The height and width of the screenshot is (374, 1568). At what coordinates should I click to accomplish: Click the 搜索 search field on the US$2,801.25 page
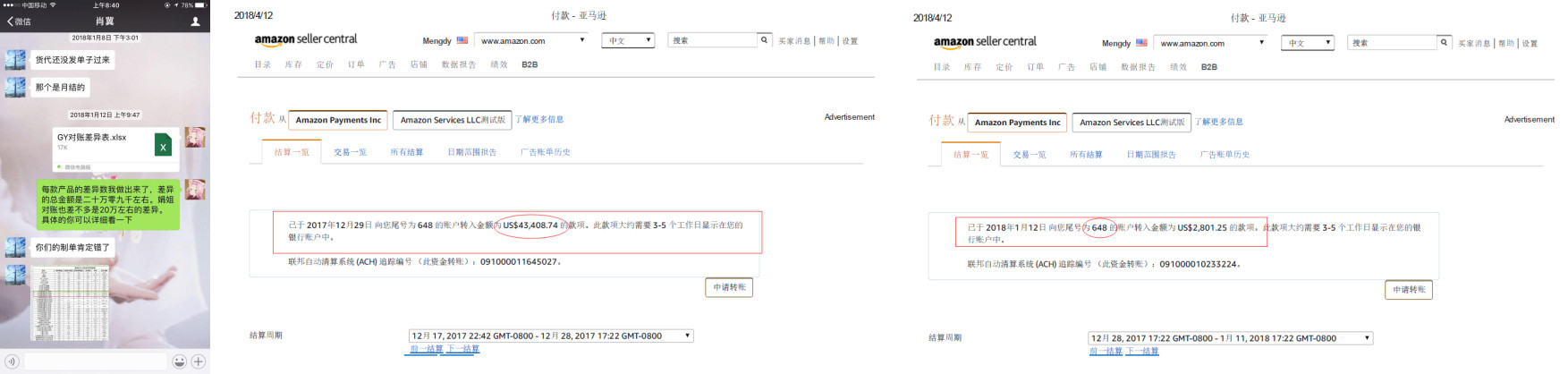[1391, 43]
